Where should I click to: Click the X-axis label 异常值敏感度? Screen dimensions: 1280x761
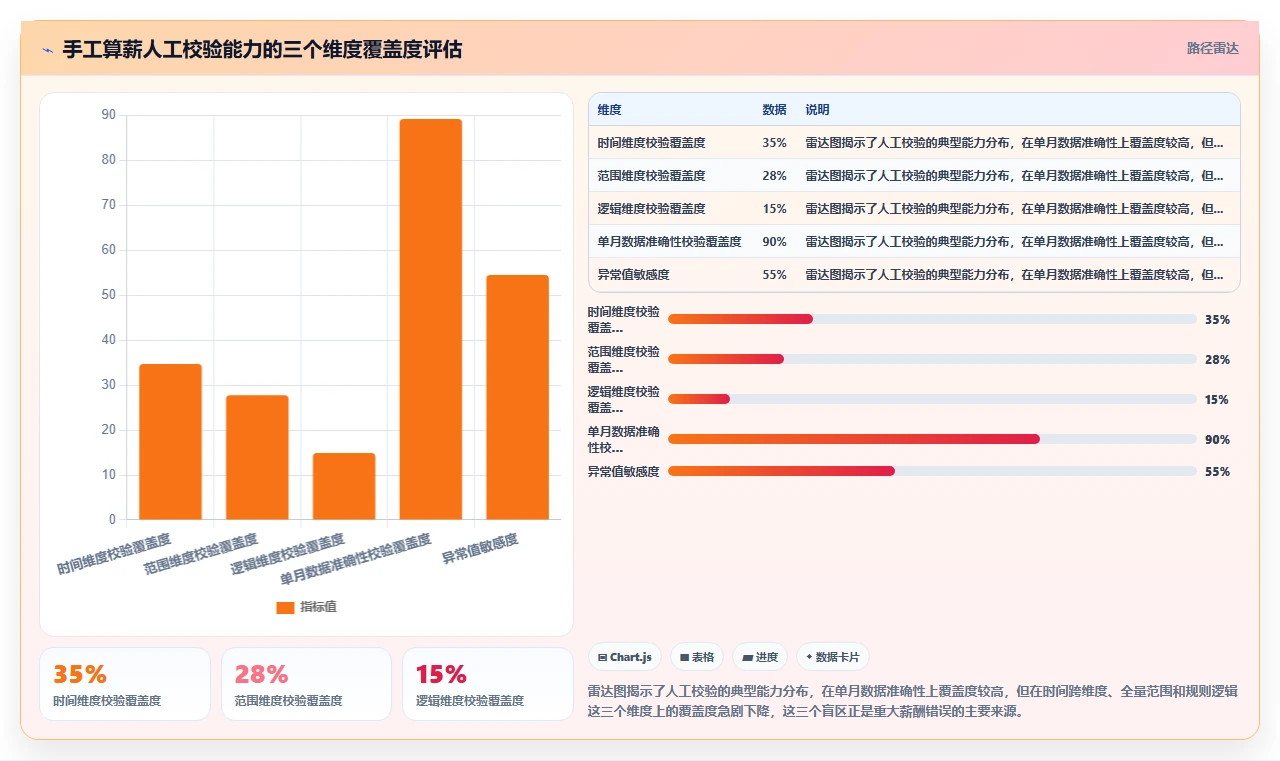pos(481,549)
